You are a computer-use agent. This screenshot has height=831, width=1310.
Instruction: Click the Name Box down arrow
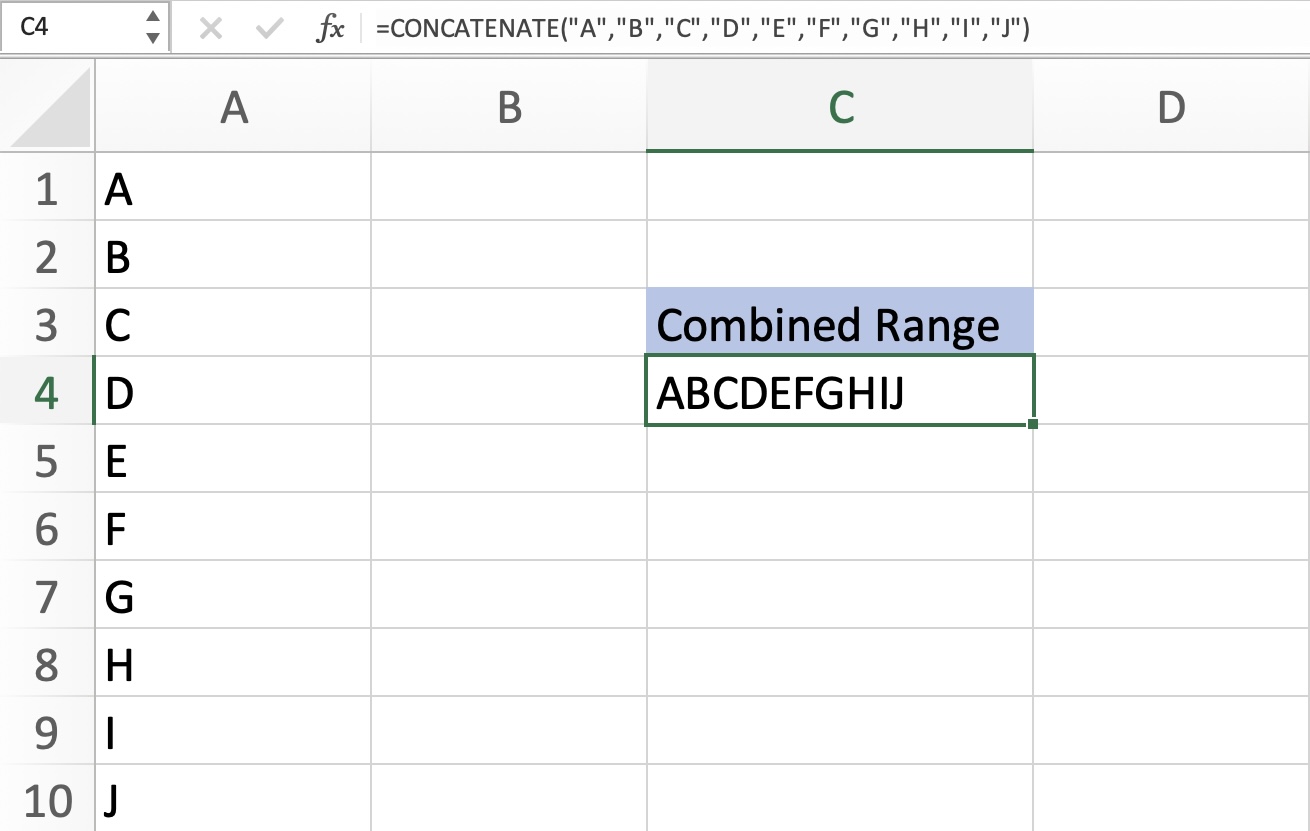point(152,38)
